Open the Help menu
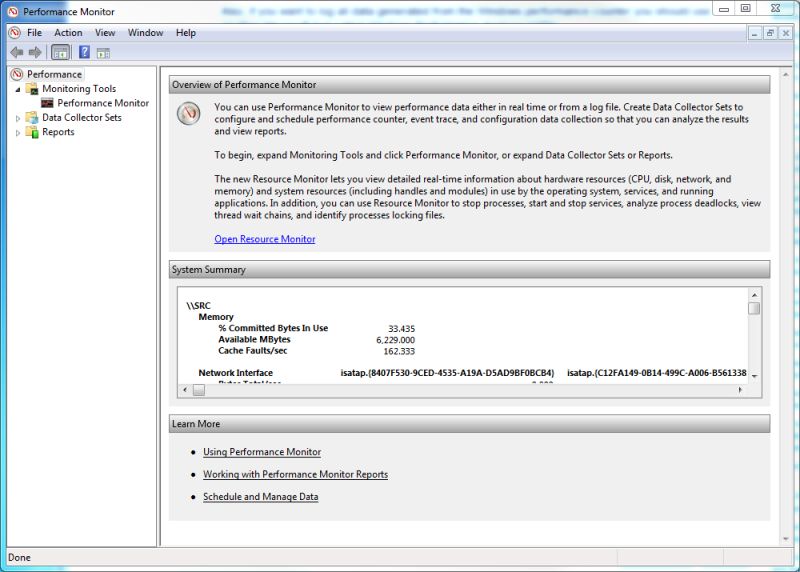Image resolution: width=800 pixels, height=572 pixels. (x=186, y=33)
